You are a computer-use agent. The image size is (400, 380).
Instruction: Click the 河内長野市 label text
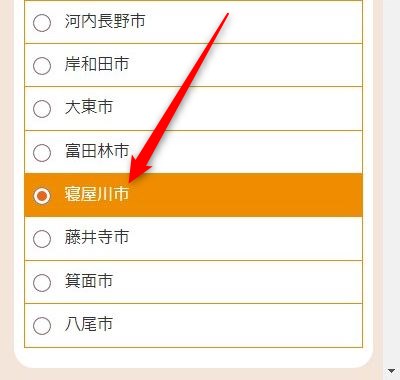click(x=105, y=21)
